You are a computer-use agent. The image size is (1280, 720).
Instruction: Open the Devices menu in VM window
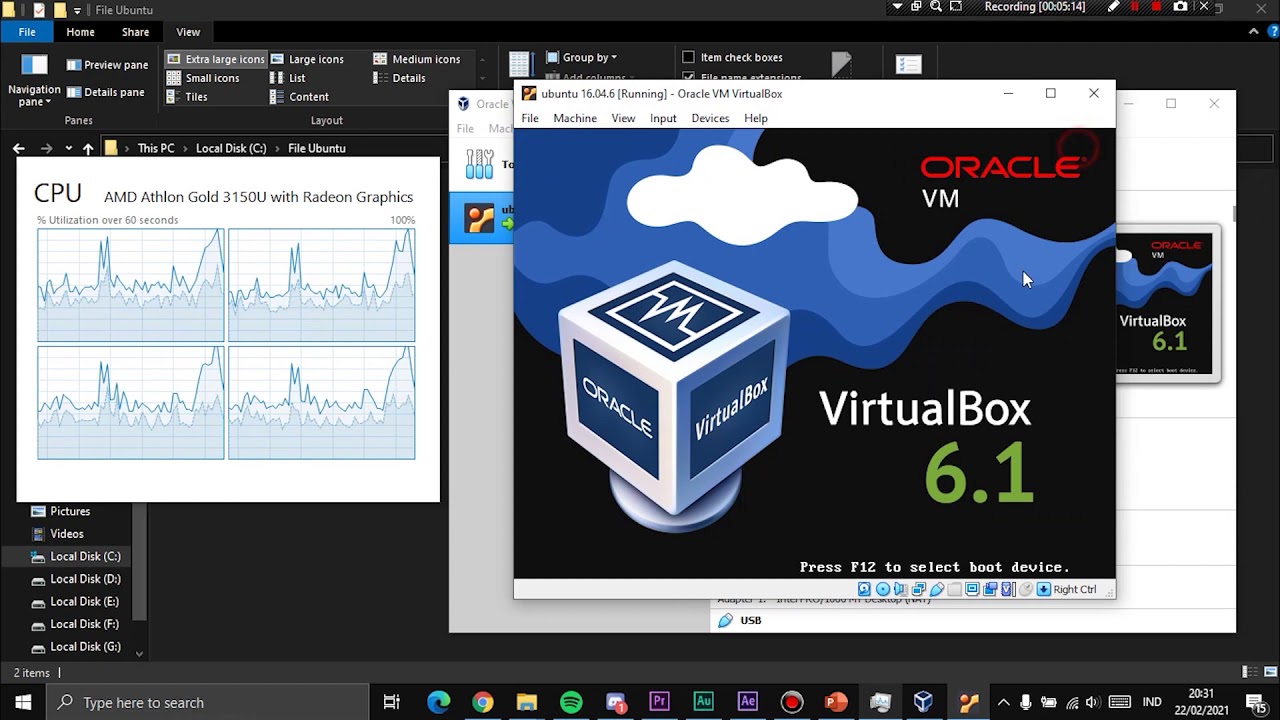pos(710,118)
